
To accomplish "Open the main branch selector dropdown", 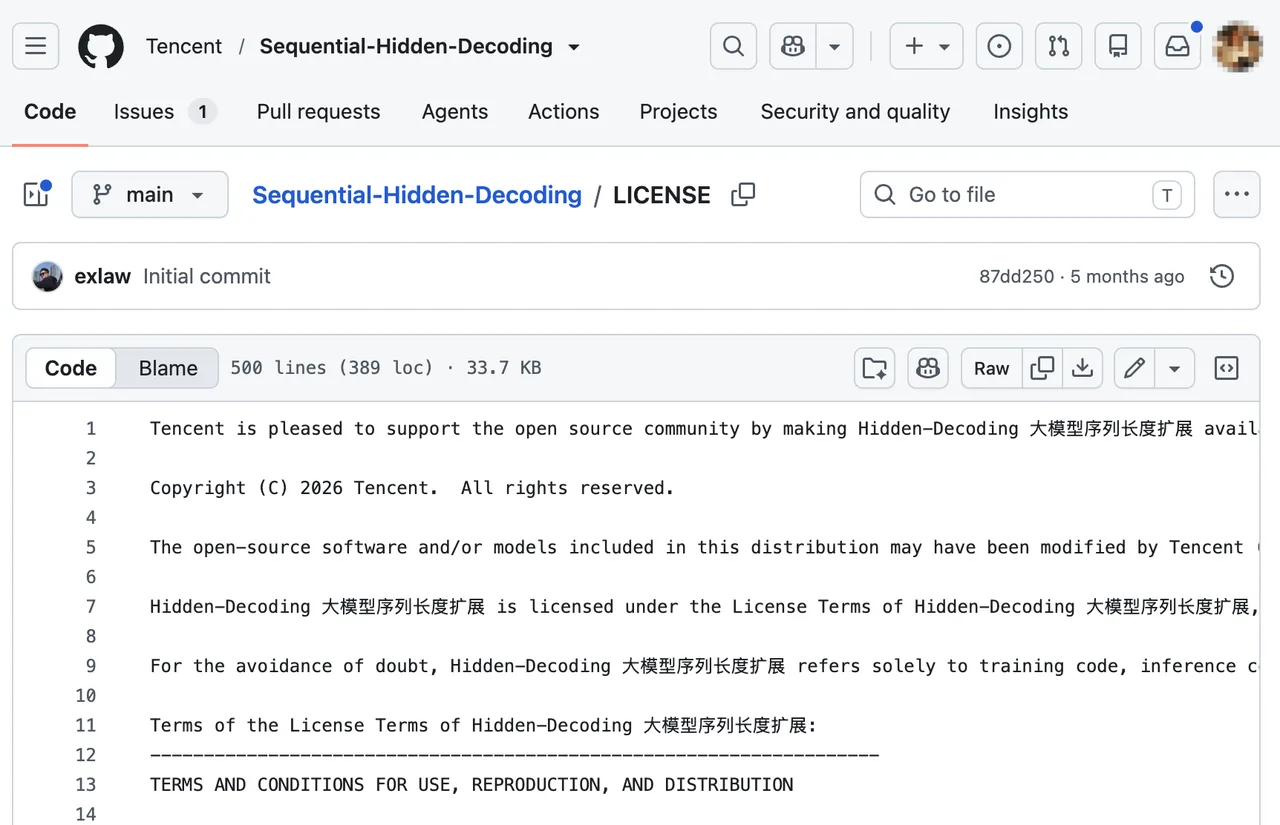I will (x=150, y=195).
